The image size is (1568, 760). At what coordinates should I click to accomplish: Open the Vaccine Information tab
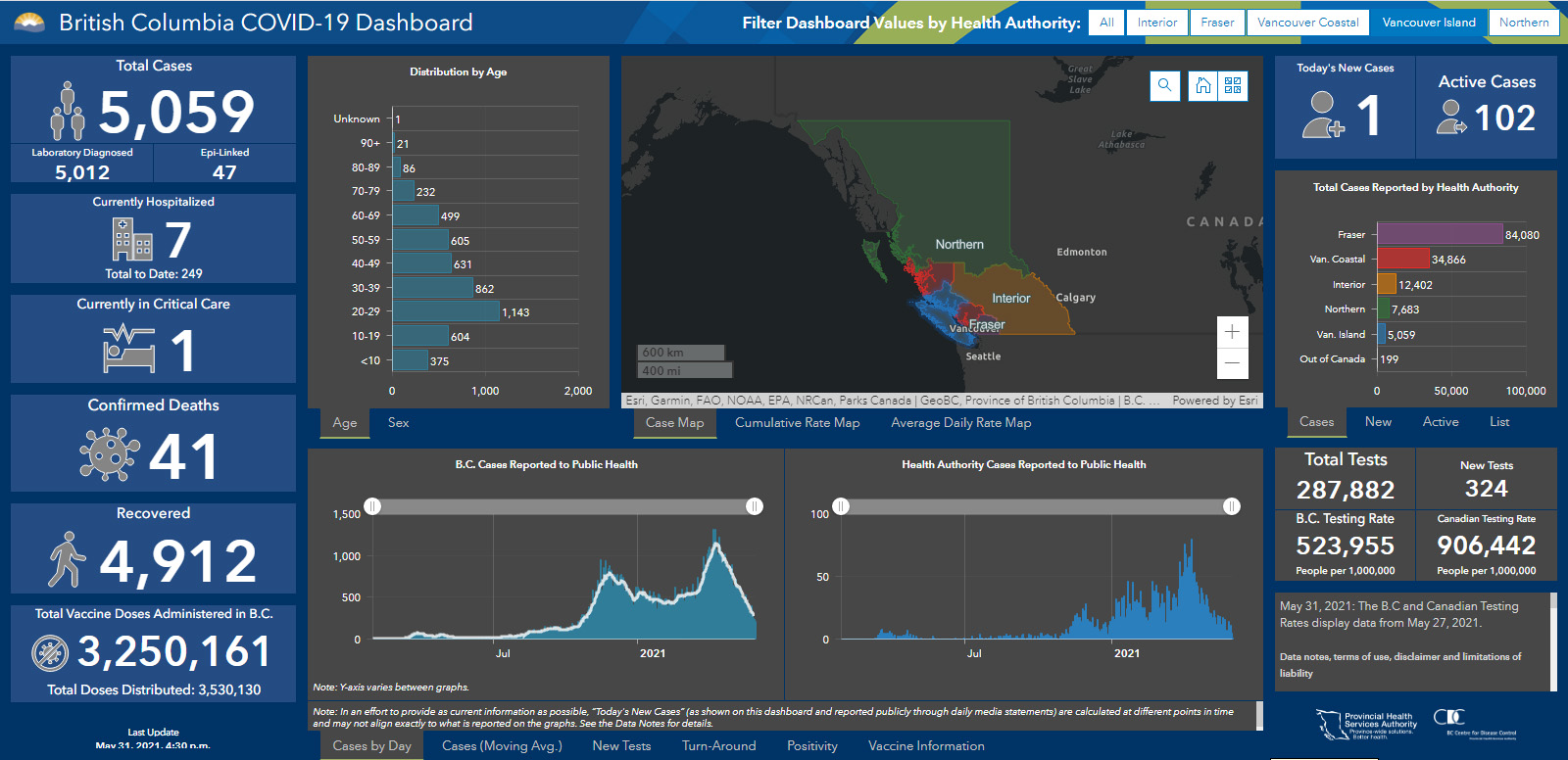[926, 746]
